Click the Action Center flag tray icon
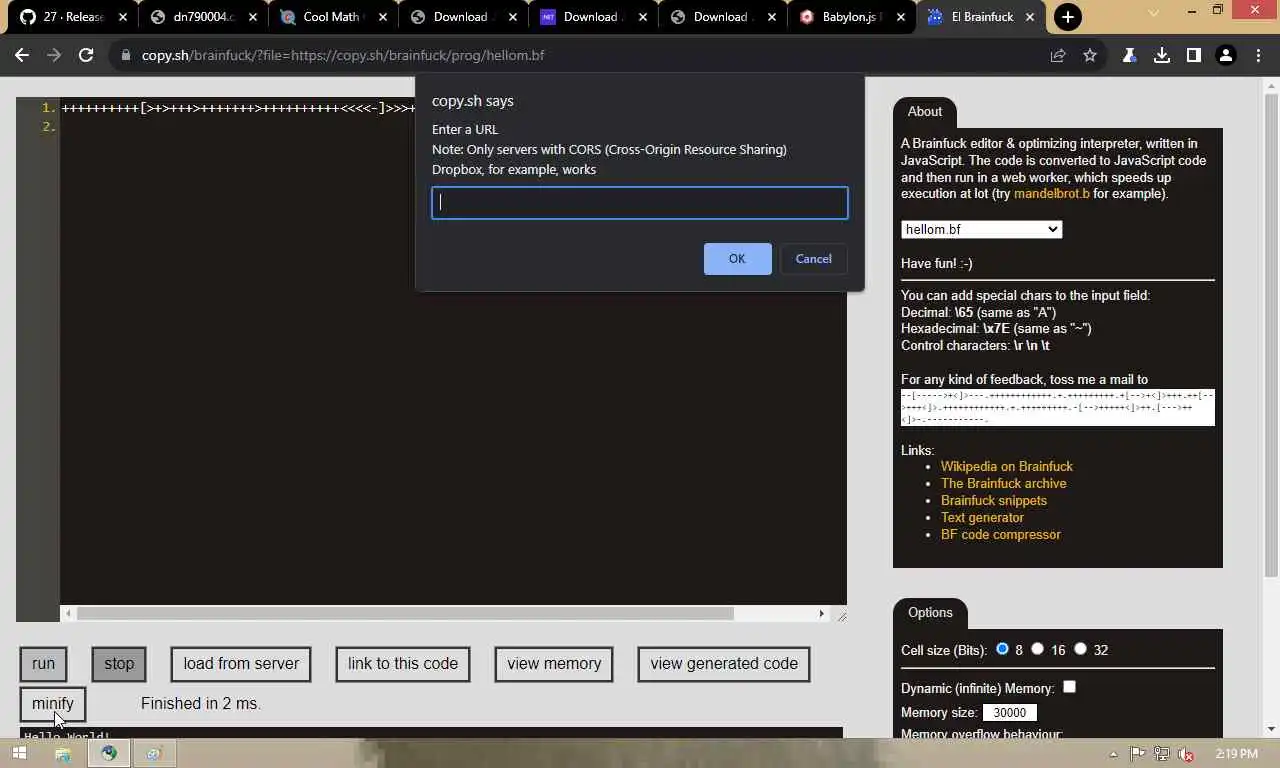Screen dimensions: 1280x768 click(1138, 755)
